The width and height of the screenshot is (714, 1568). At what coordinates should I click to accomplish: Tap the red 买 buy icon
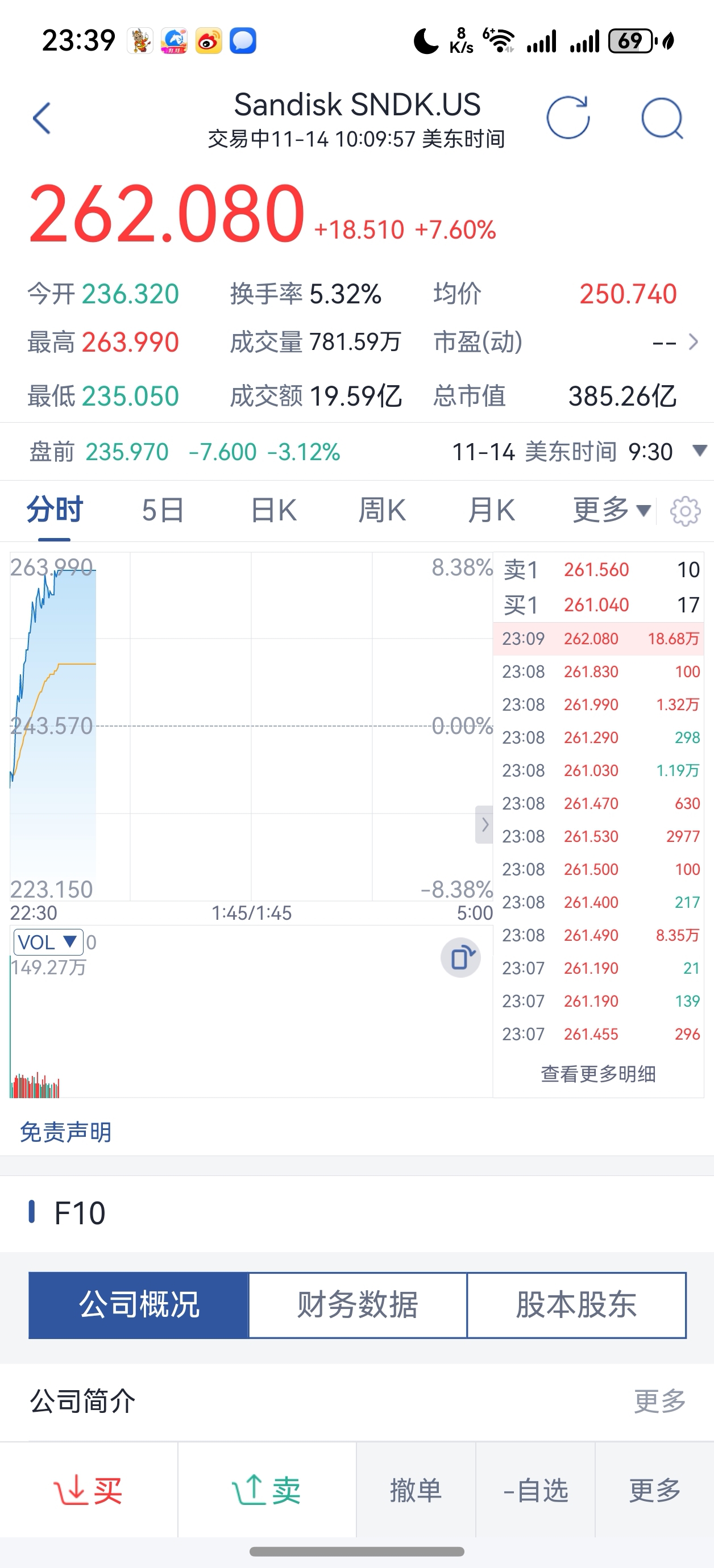89,1491
